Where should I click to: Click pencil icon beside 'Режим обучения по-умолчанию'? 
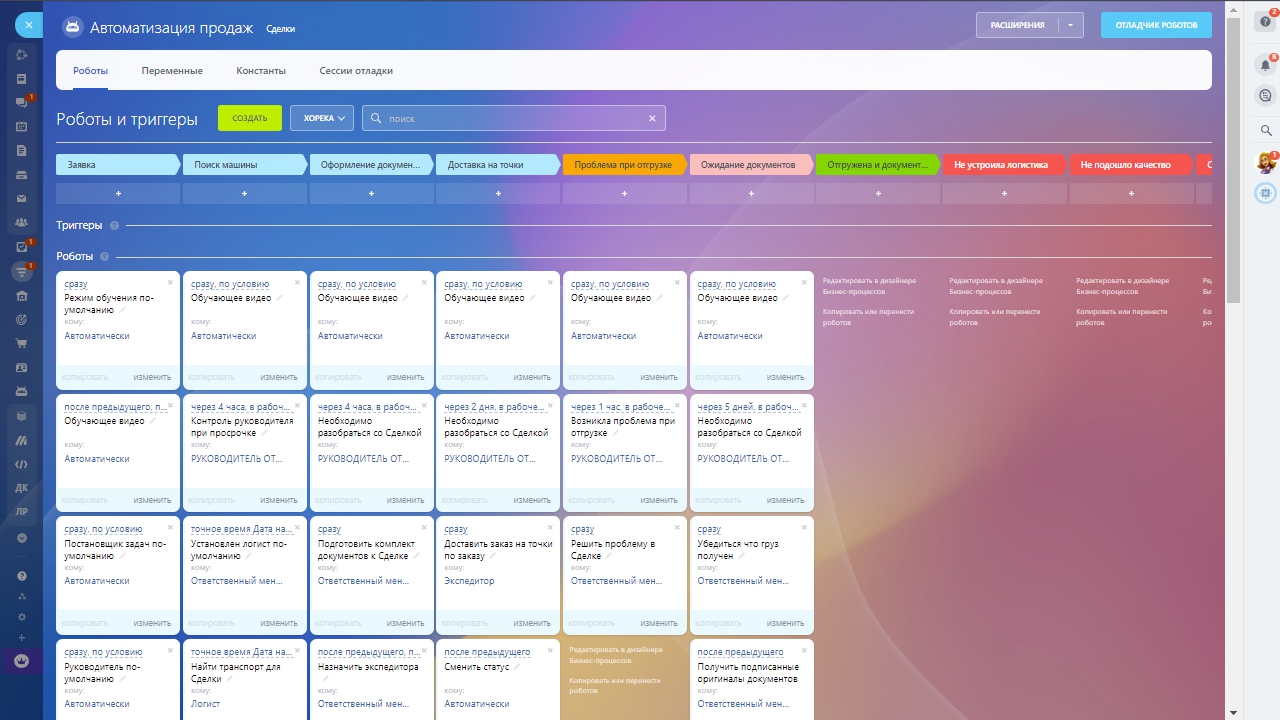coord(124,310)
